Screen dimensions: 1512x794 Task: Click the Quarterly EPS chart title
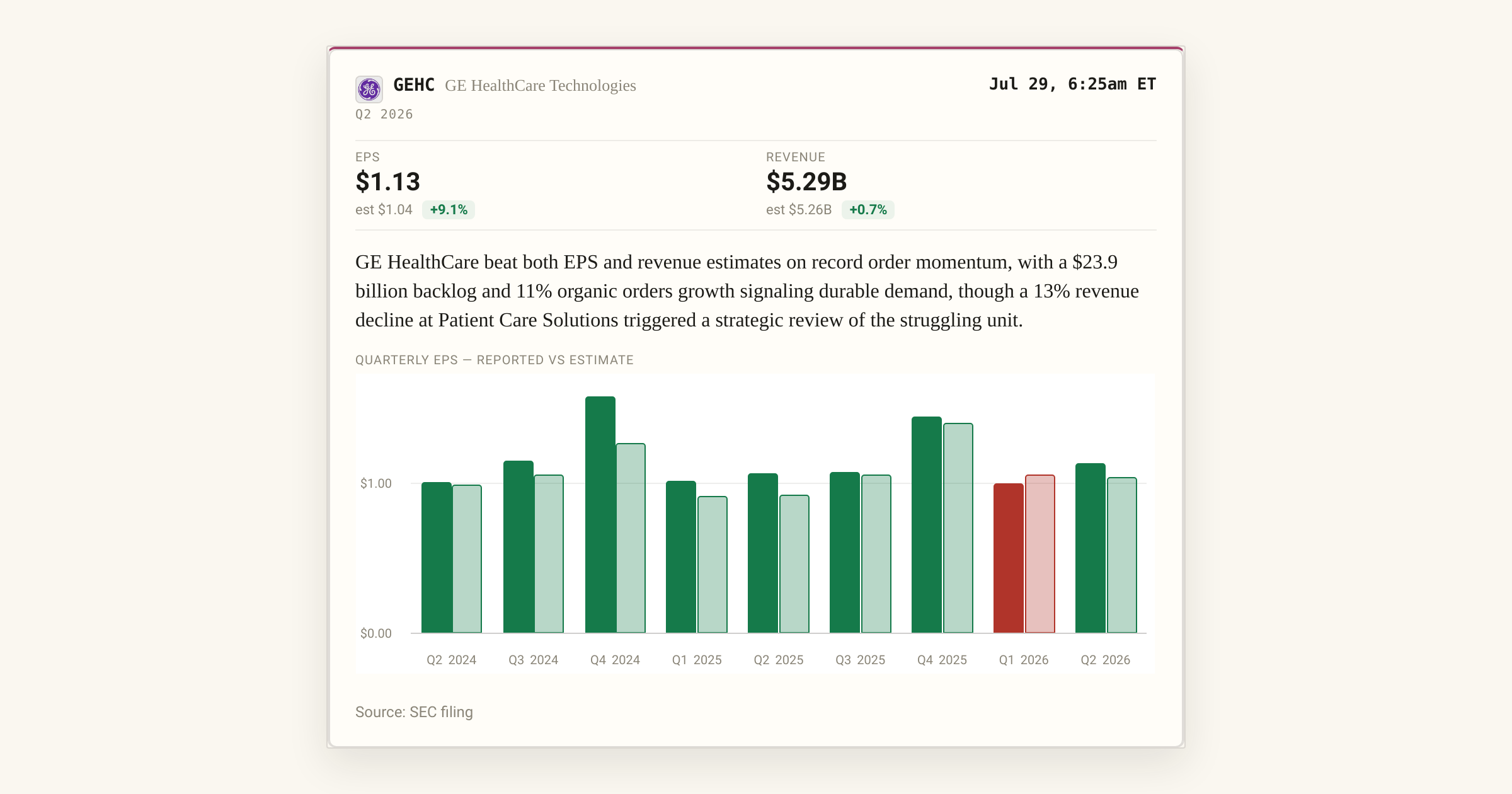tap(495, 360)
